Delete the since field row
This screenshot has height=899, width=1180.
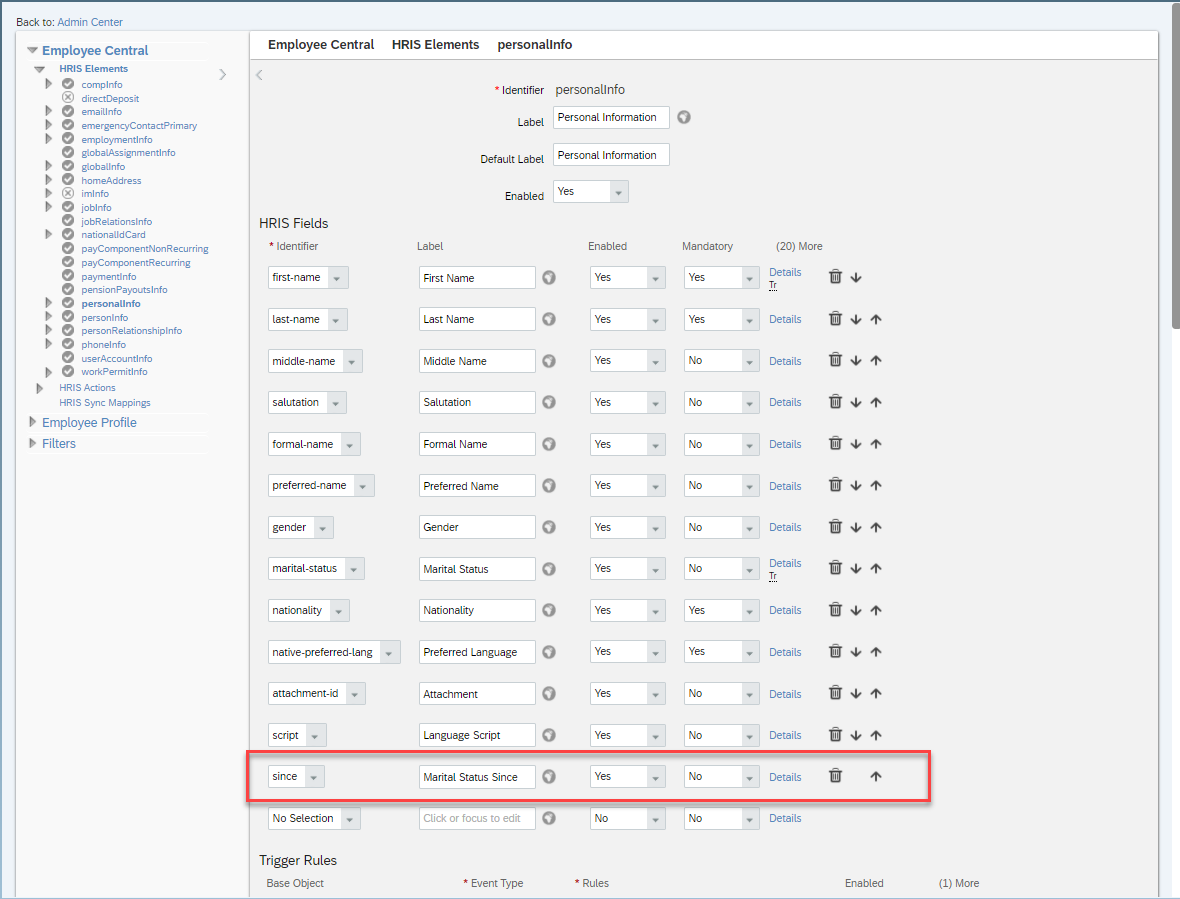[x=835, y=776]
